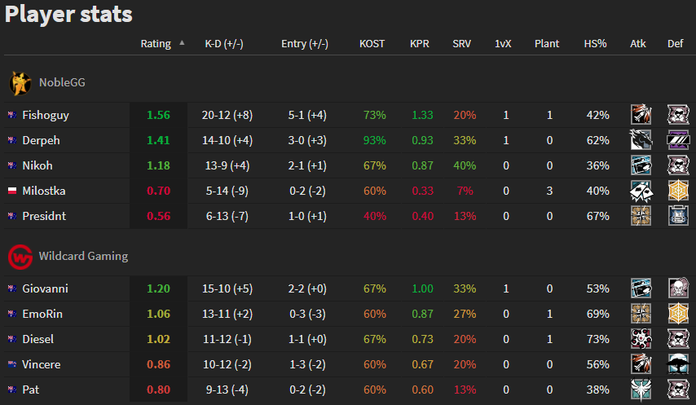Screen dimensions: 696x405
Task: Click Giovanni's 1.00 KPR value
Action: pyautogui.click(x=422, y=289)
